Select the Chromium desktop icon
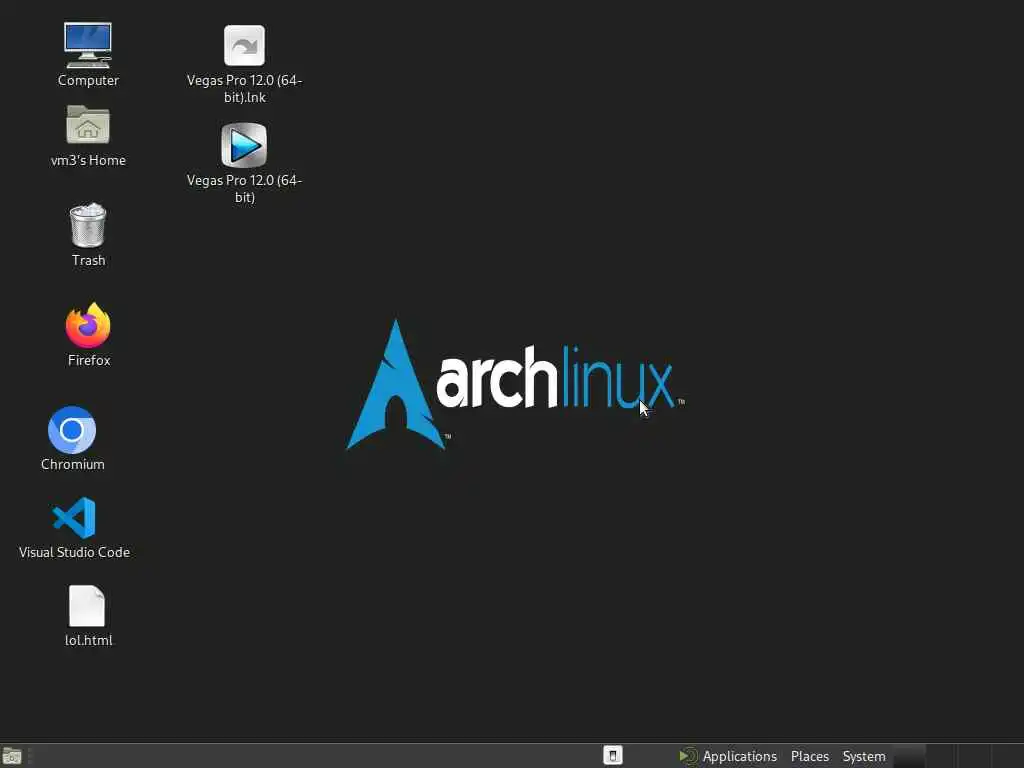This screenshot has height=768, width=1024. coord(72,430)
